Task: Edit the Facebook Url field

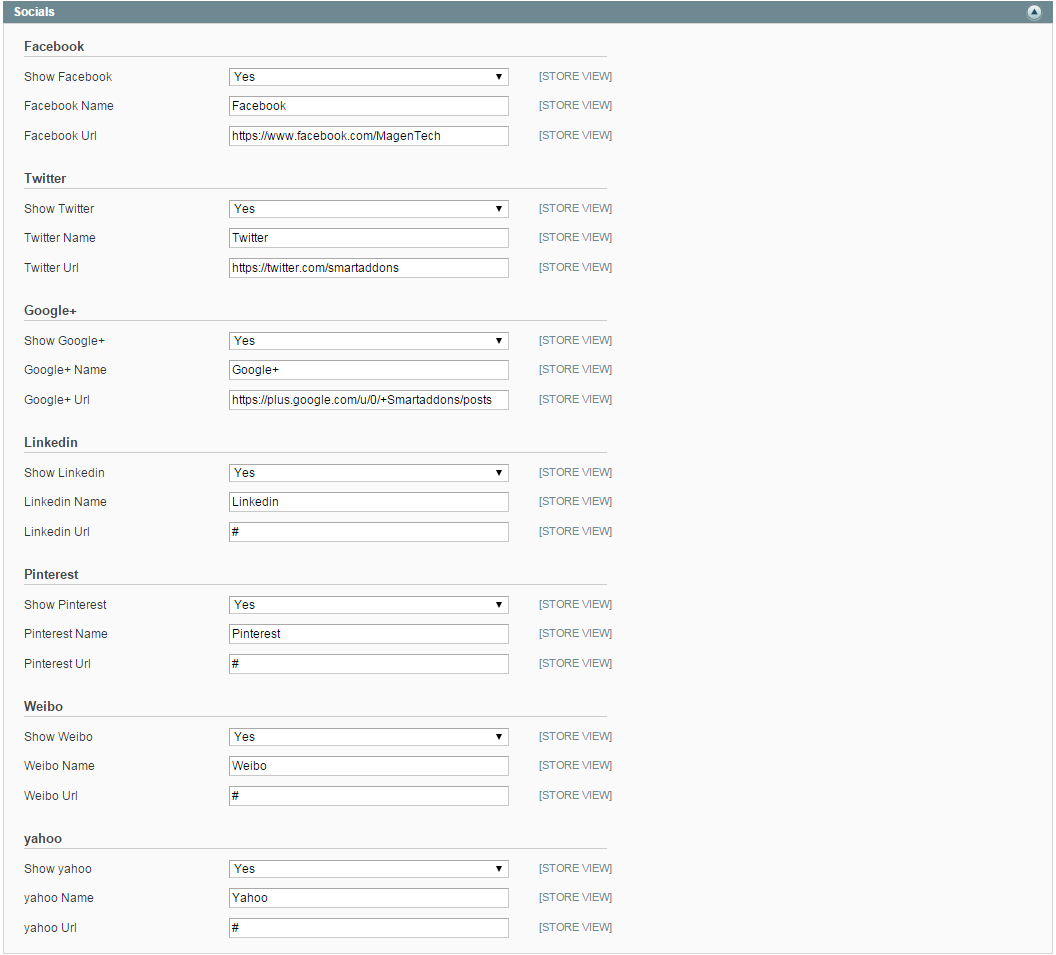Action: 368,135
